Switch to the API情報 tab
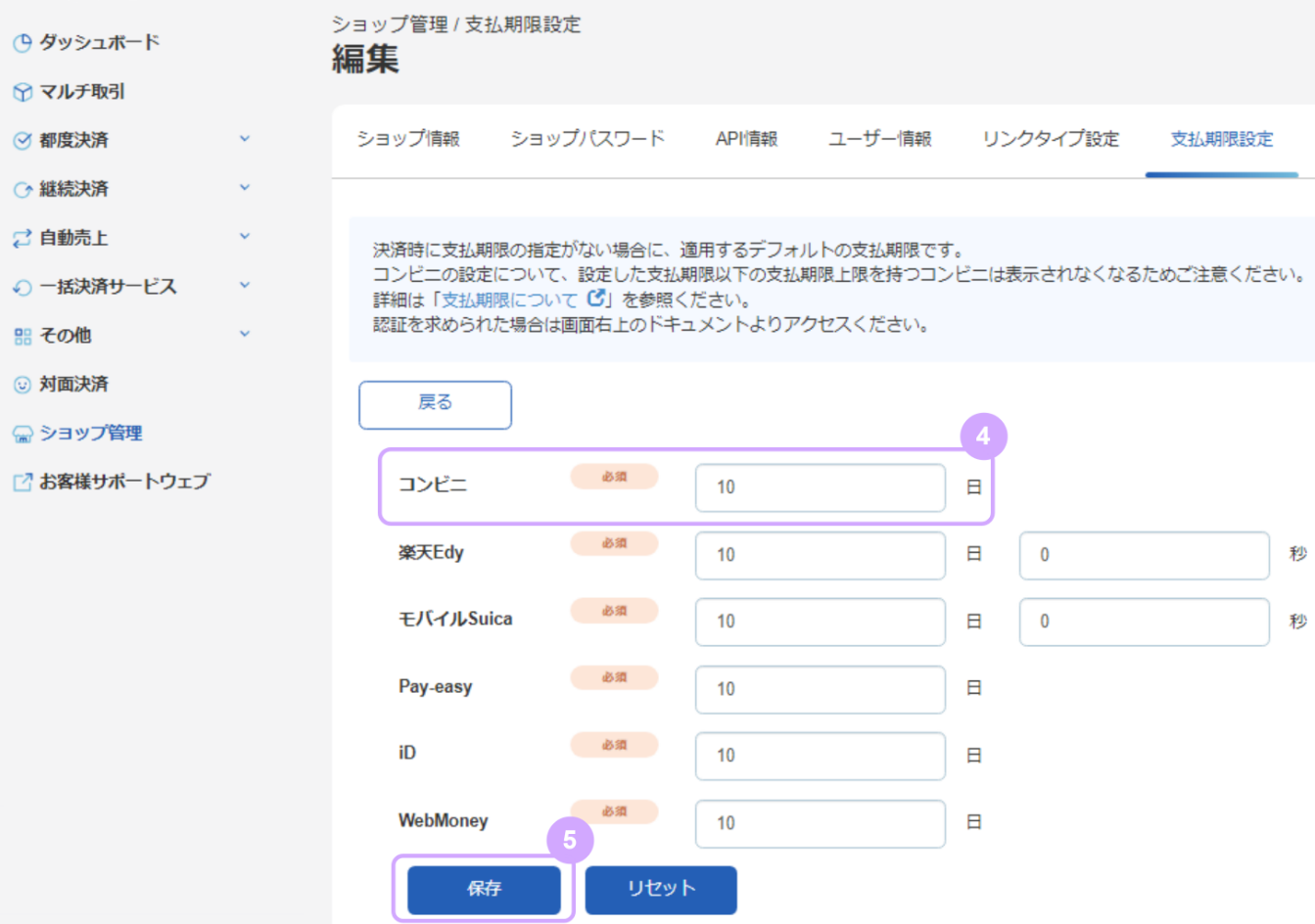Image resolution: width=1315 pixels, height=924 pixels. tap(748, 139)
